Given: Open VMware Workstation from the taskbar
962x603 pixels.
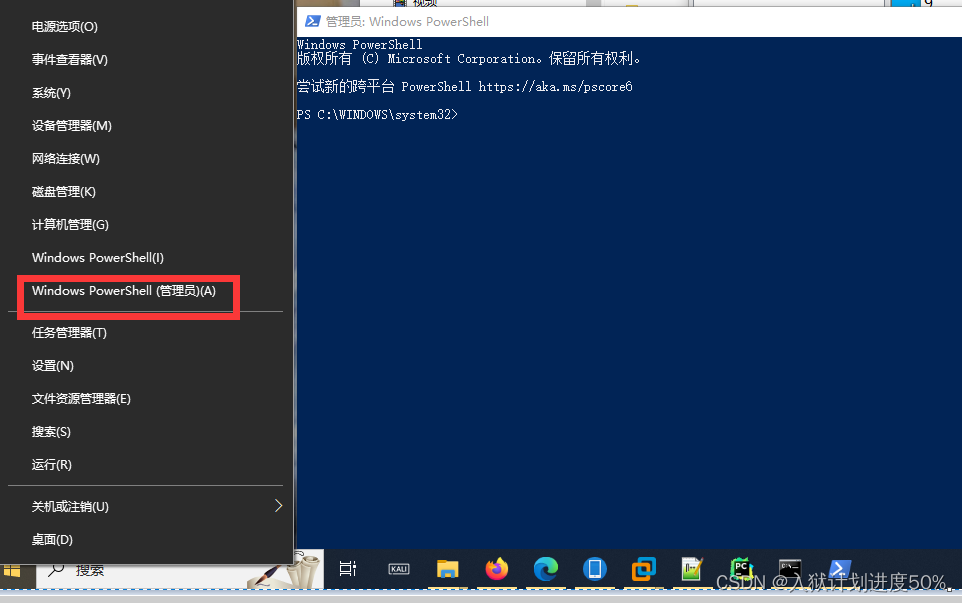Looking at the screenshot, I should tap(644, 569).
